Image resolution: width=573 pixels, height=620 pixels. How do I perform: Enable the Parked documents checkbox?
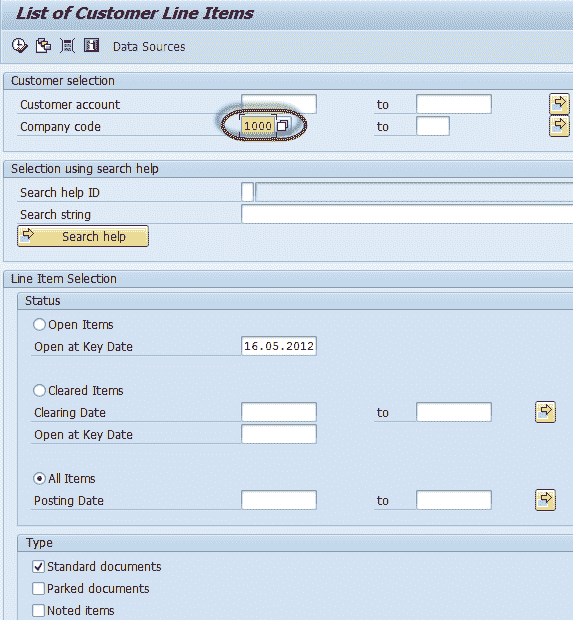(x=38, y=588)
